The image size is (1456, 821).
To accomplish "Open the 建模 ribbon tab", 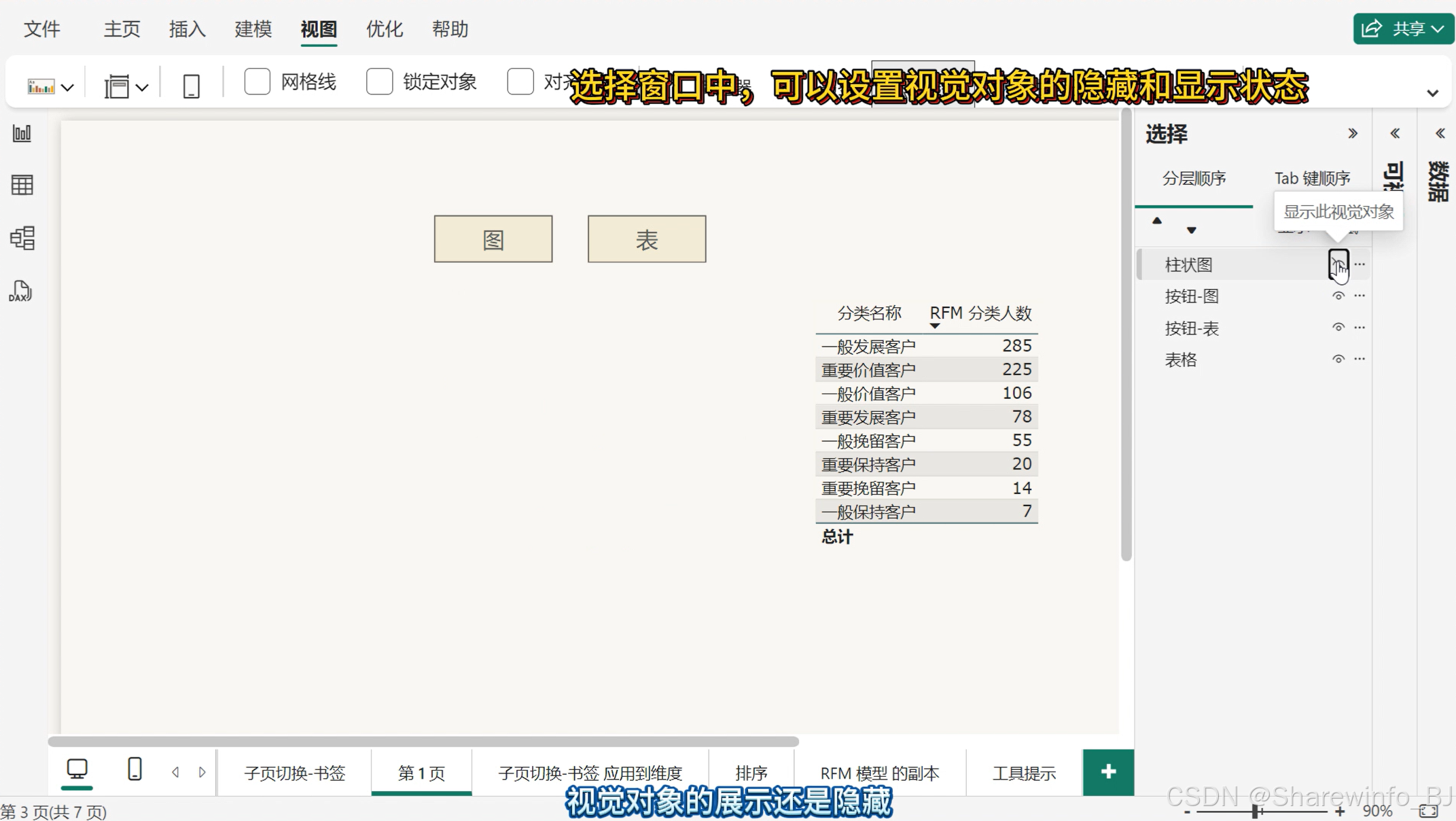I will (x=253, y=29).
